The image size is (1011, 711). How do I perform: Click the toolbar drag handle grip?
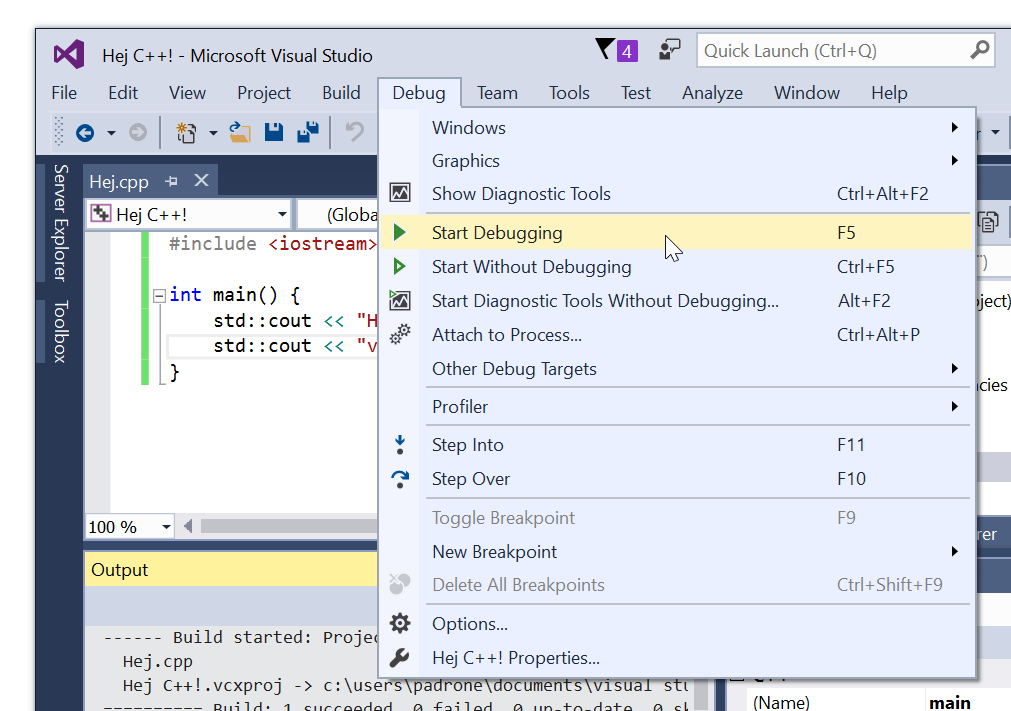(59, 131)
